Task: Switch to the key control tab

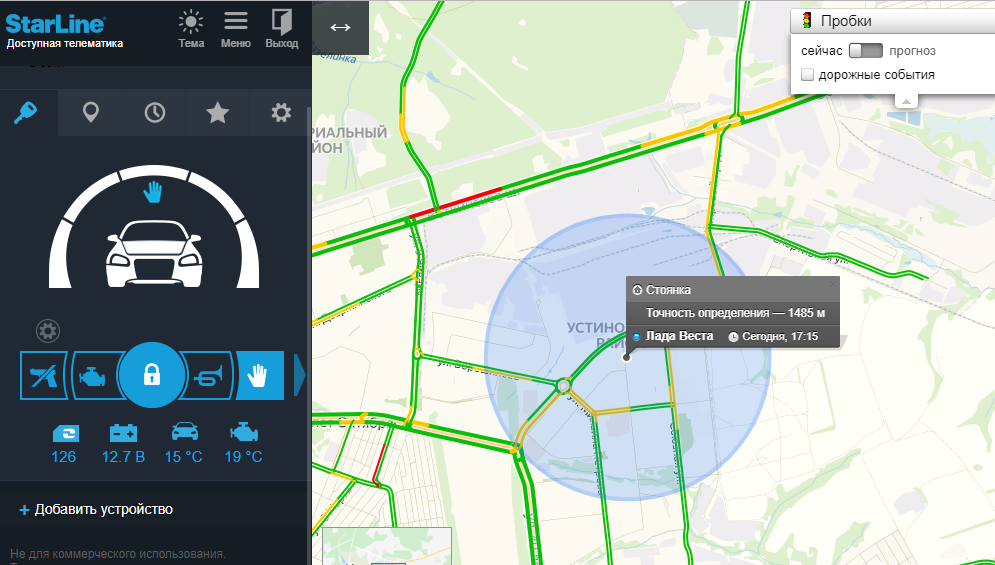Action: pos(27,113)
